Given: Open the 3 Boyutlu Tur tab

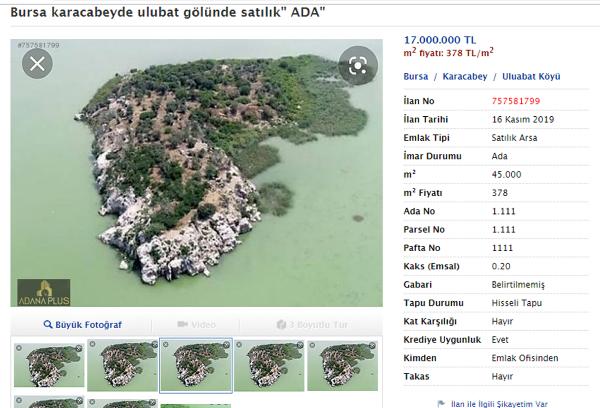Looking at the screenshot, I should click(311, 325).
